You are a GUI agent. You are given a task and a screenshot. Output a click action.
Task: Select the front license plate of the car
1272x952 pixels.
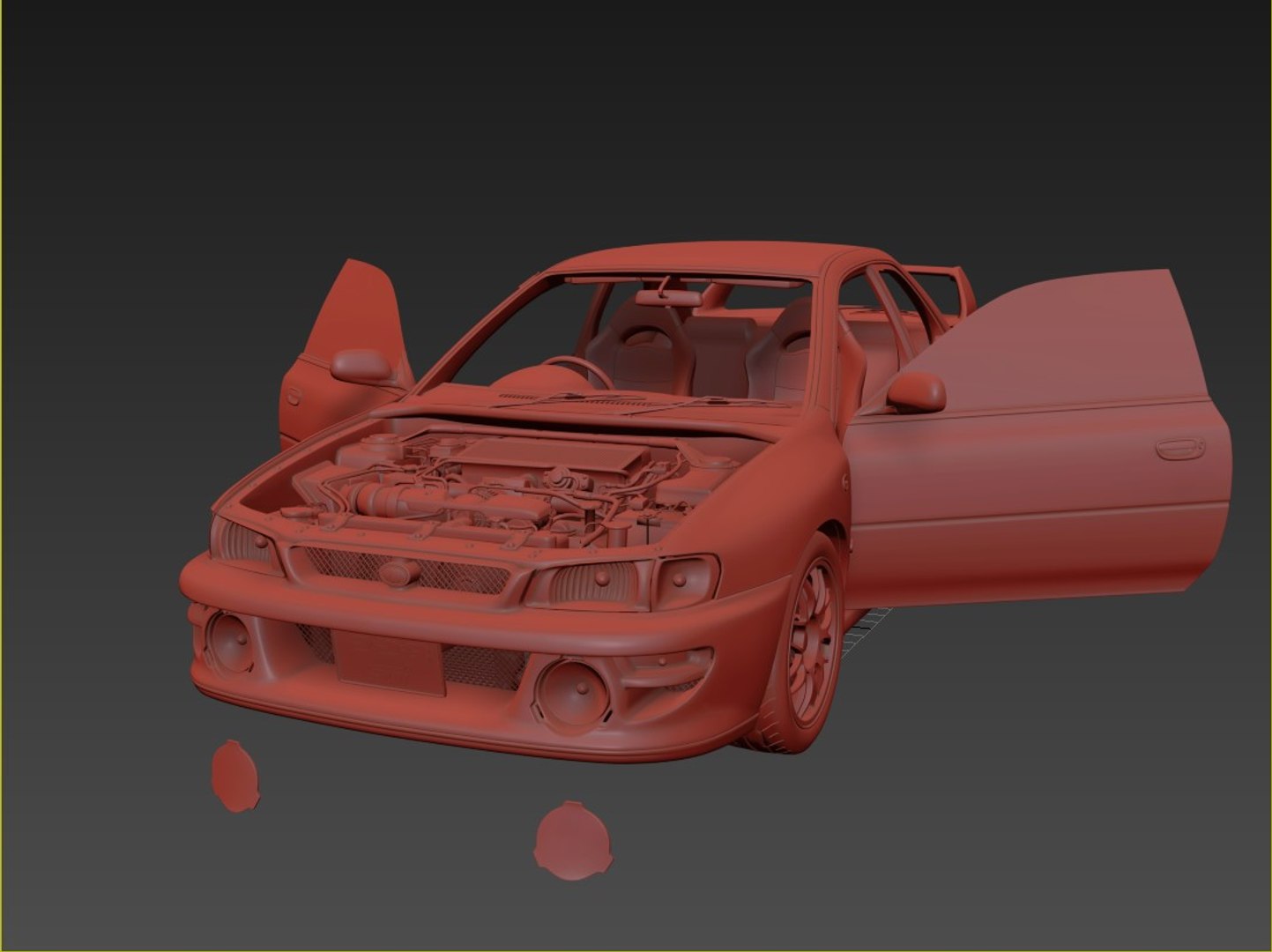coord(388,663)
